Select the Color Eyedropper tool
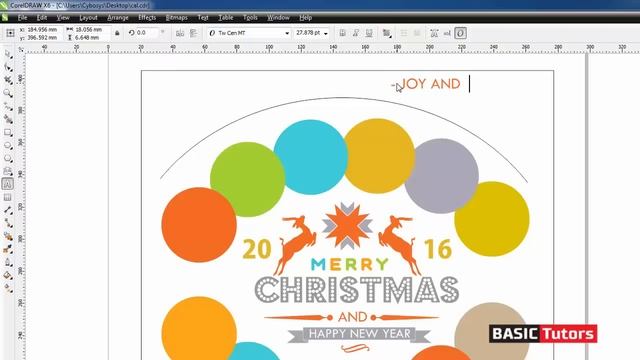The height and width of the screenshot is (360, 640). (x=8, y=249)
